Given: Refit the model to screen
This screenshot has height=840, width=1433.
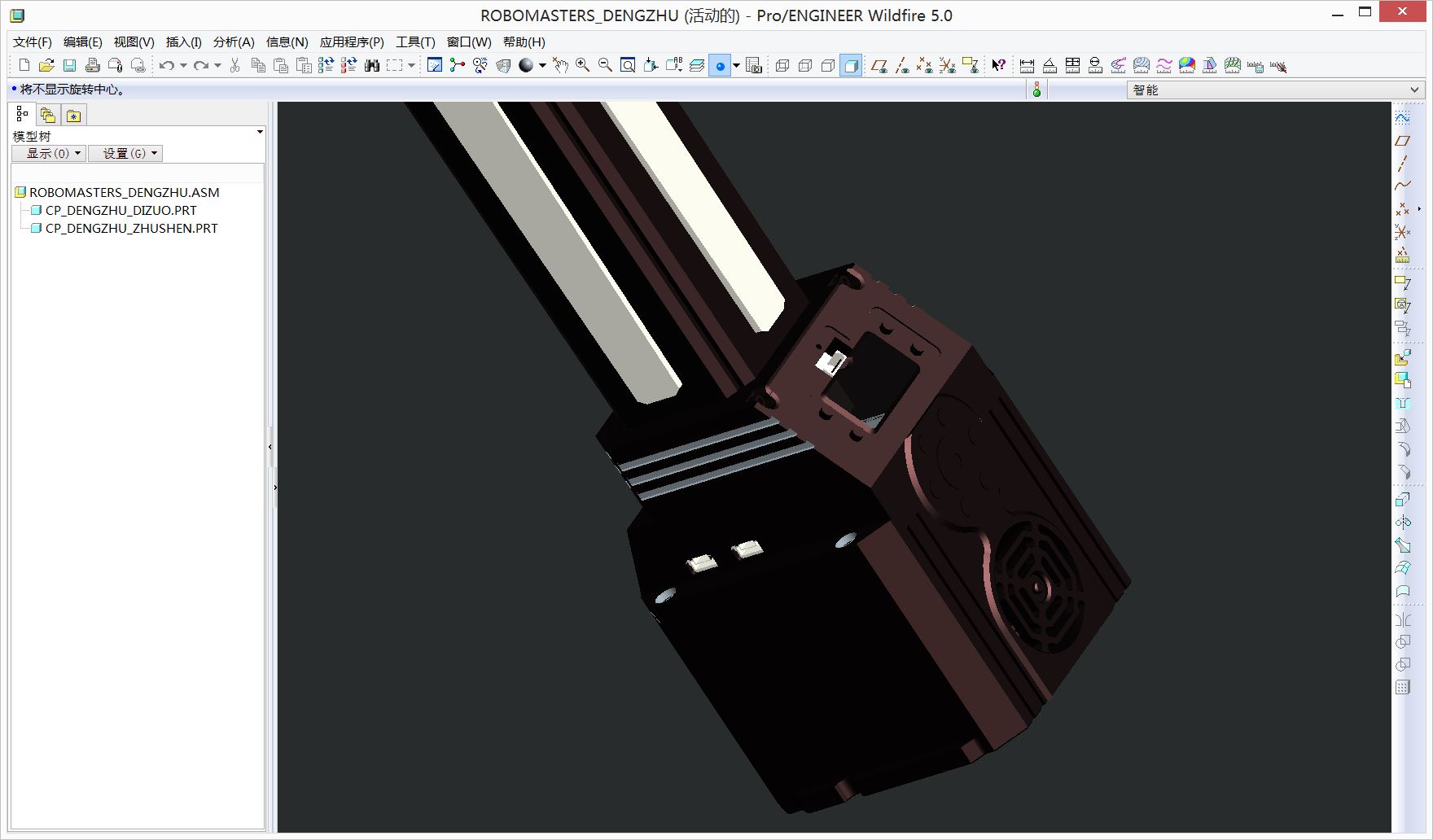Looking at the screenshot, I should [628, 65].
